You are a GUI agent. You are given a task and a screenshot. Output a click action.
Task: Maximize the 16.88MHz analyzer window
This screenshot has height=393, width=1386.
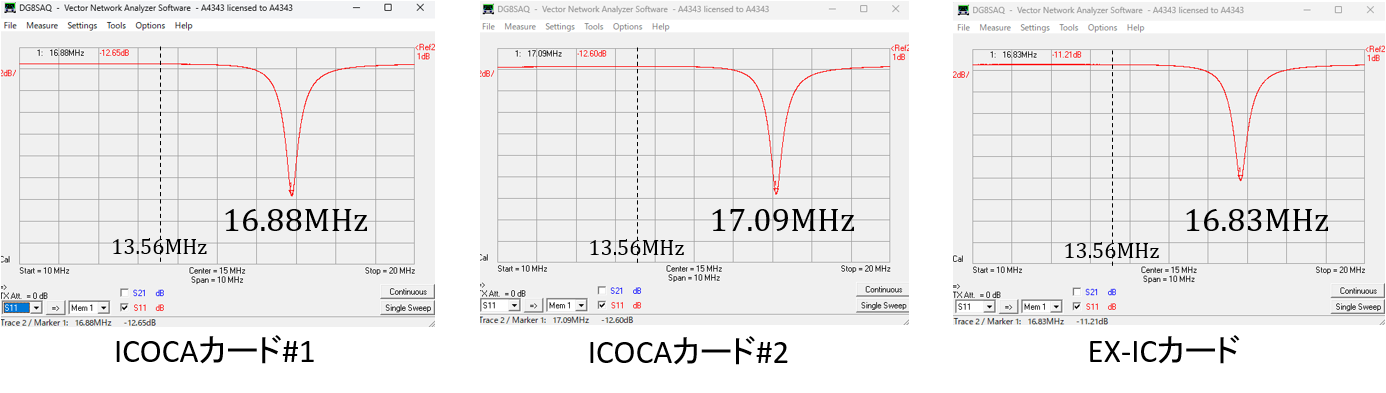(388, 8)
